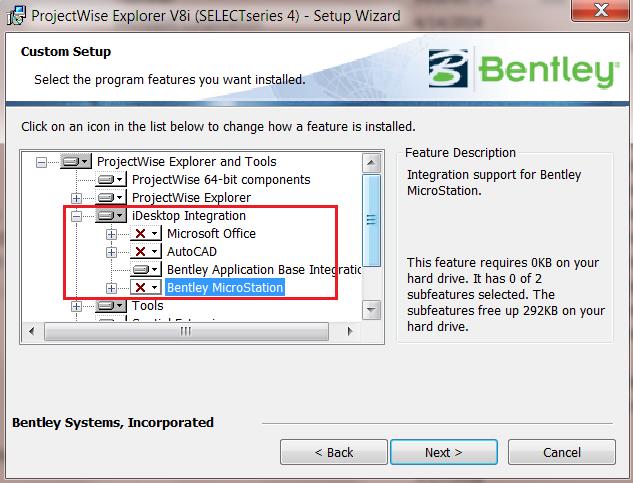Viewport: 633px width, 483px height.
Task: Expand the Tools tree node
Action: pyautogui.click(x=76, y=307)
